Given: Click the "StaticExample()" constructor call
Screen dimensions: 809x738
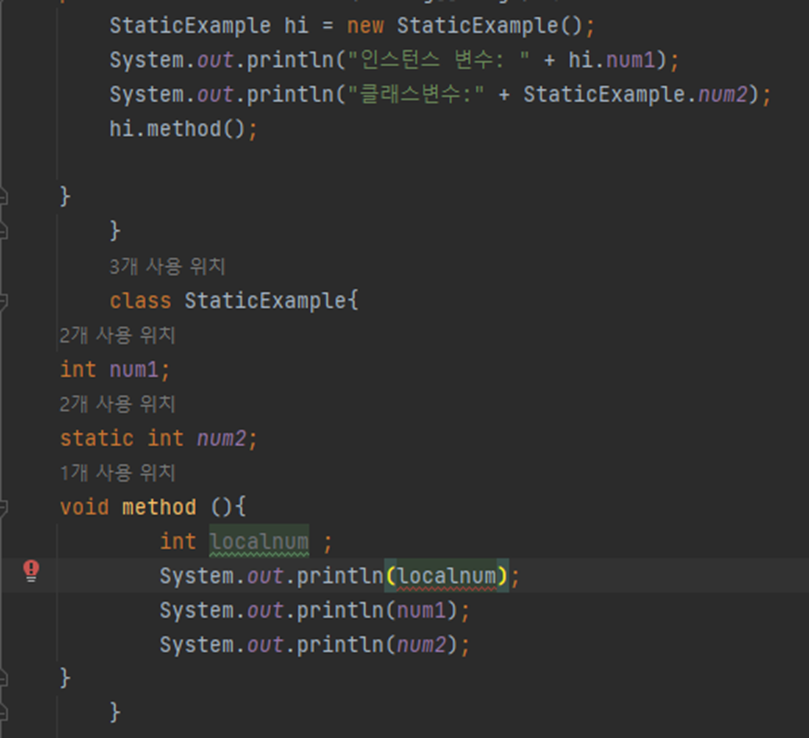Looking at the screenshot, I should (x=489, y=25).
